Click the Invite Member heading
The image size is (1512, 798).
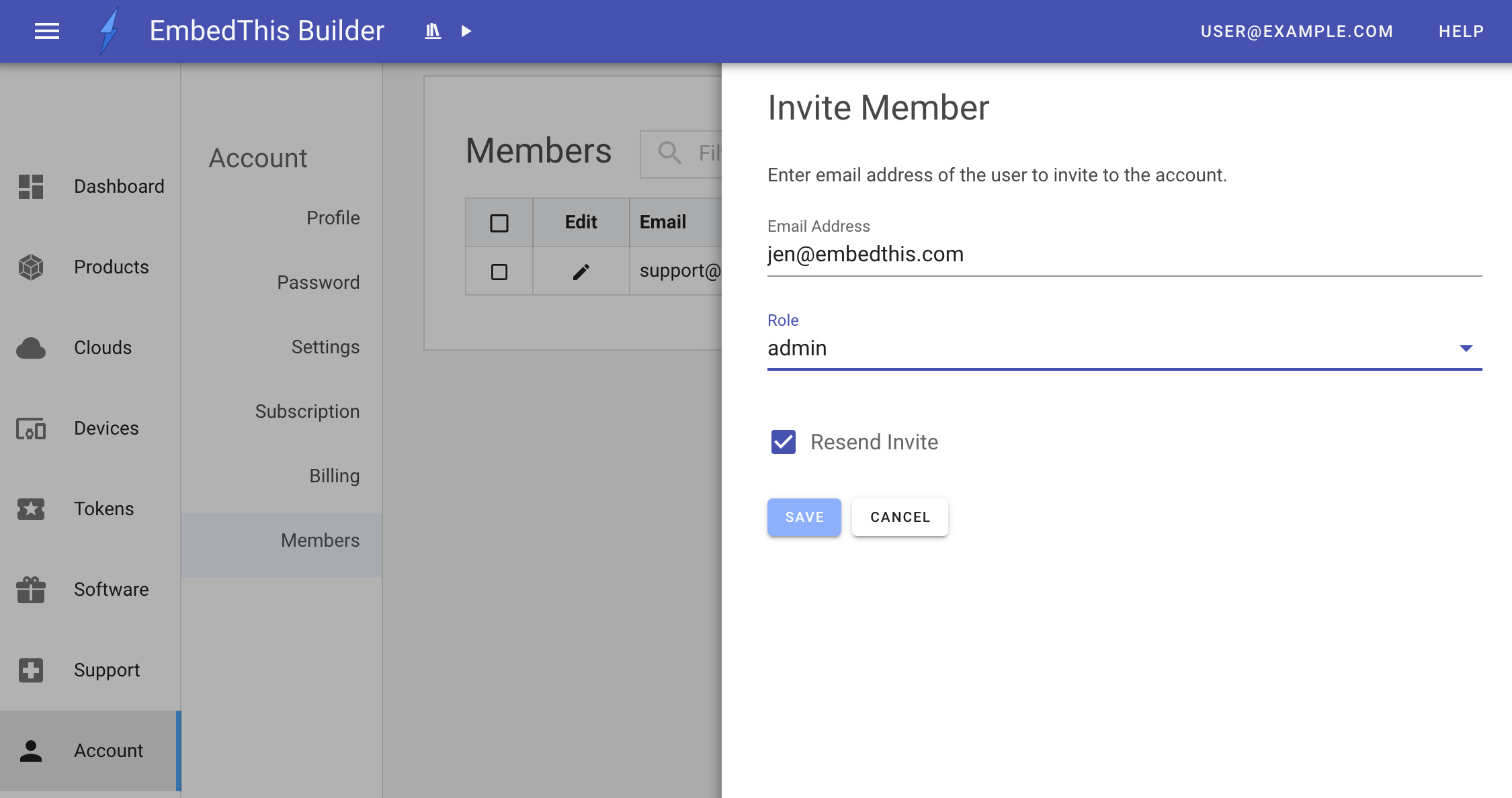coord(878,107)
